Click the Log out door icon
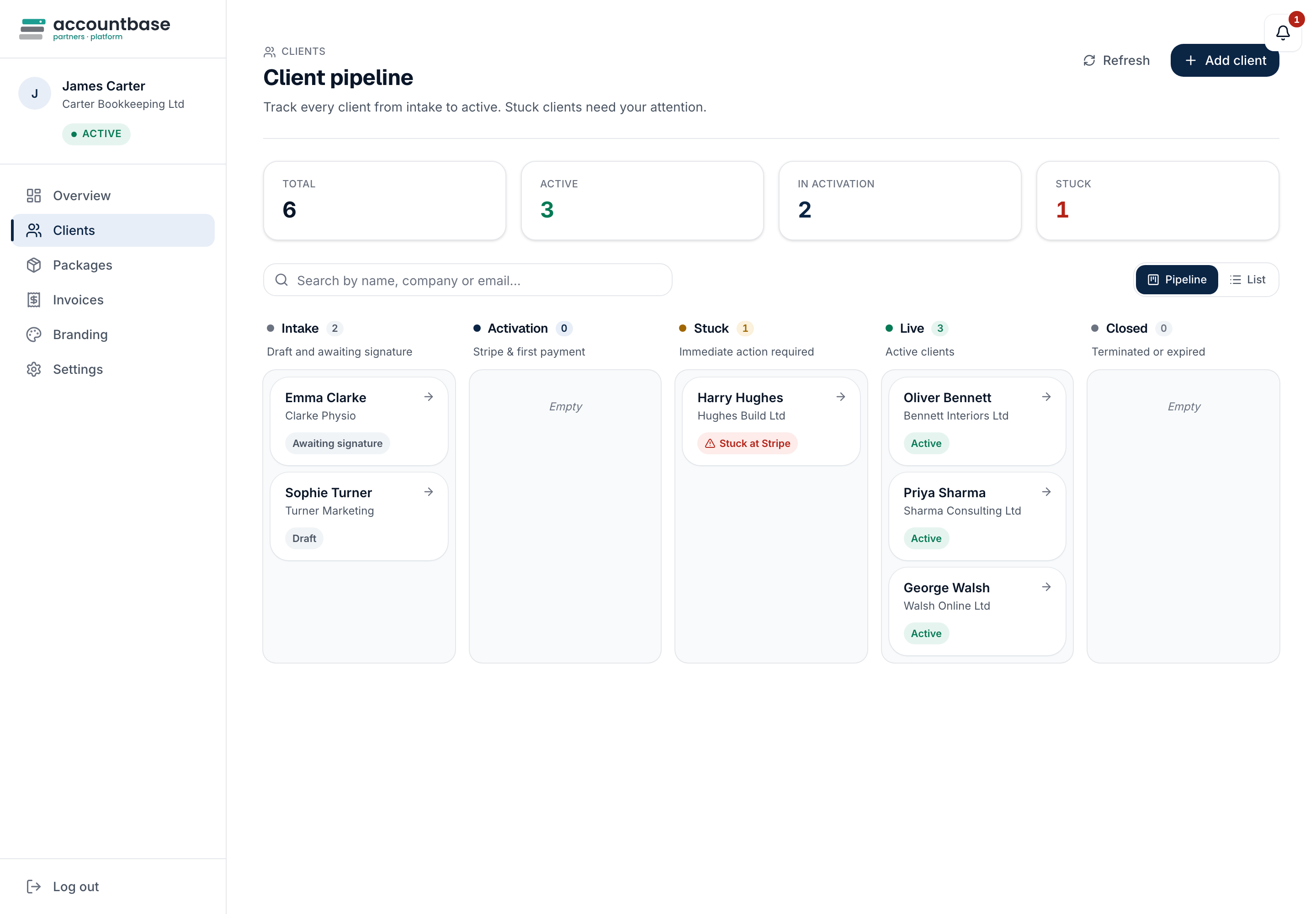Screen dimensions: 1316x914 (34, 887)
